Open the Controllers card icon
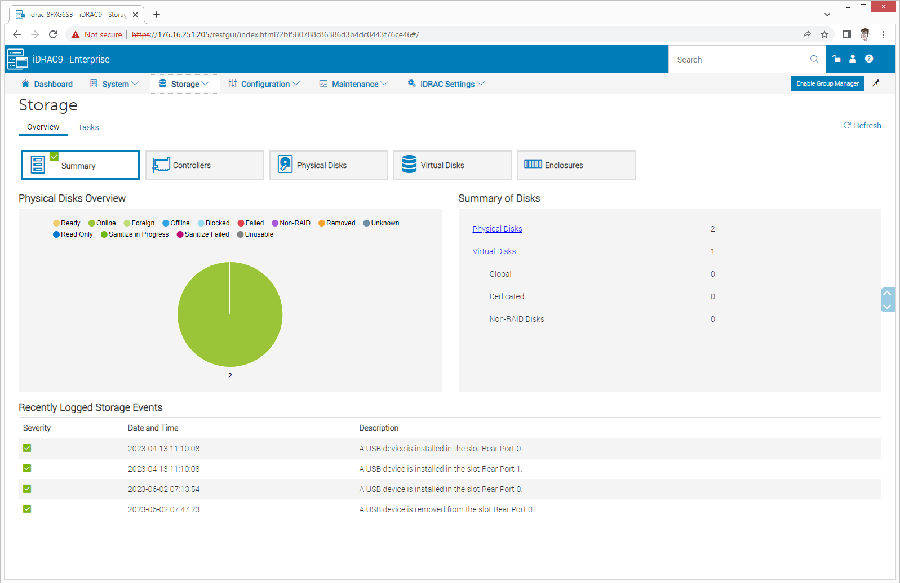This screenshot has height=583, width=900. 160,165
